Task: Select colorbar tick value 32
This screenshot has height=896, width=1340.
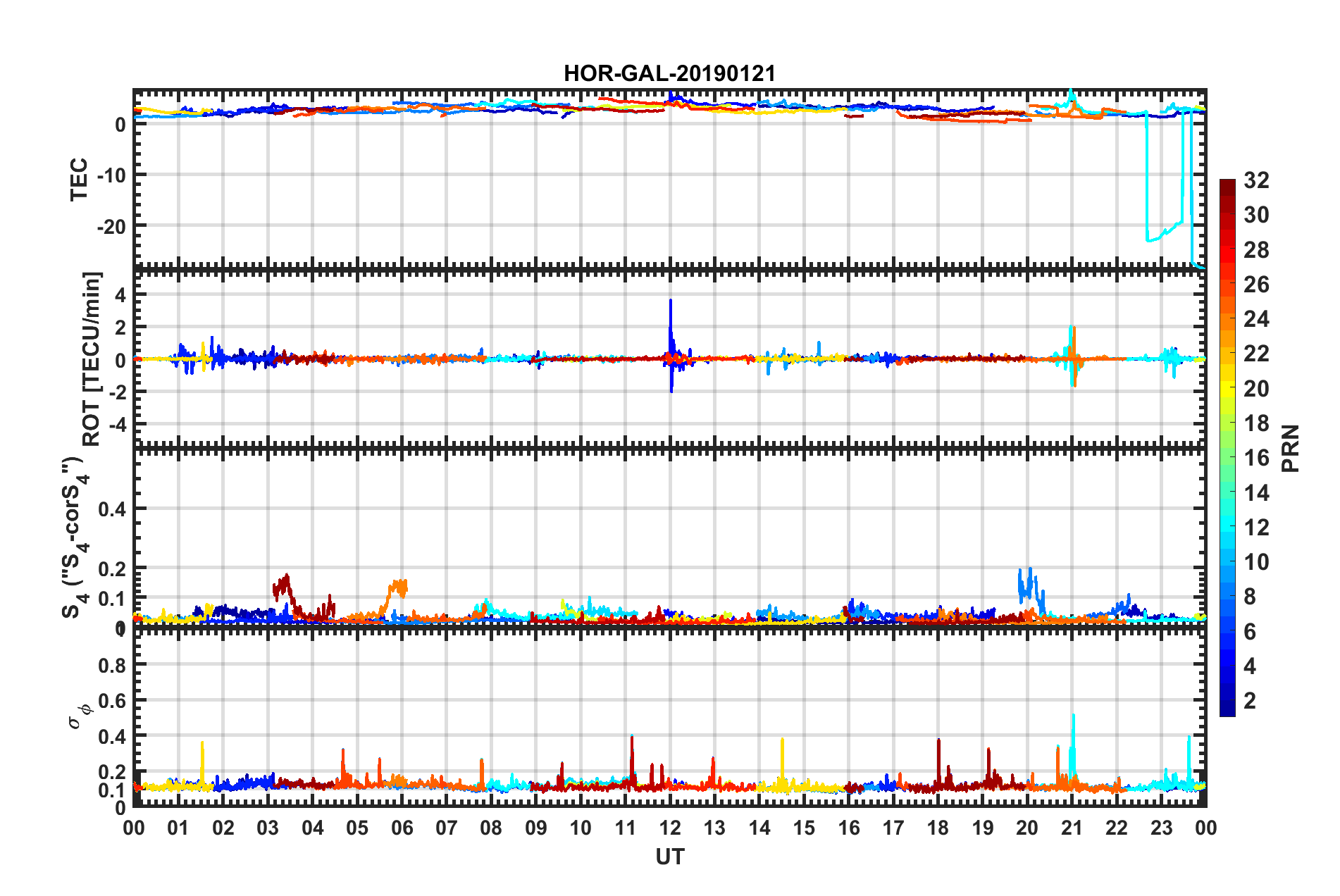Action: (x=1256, y=180)
